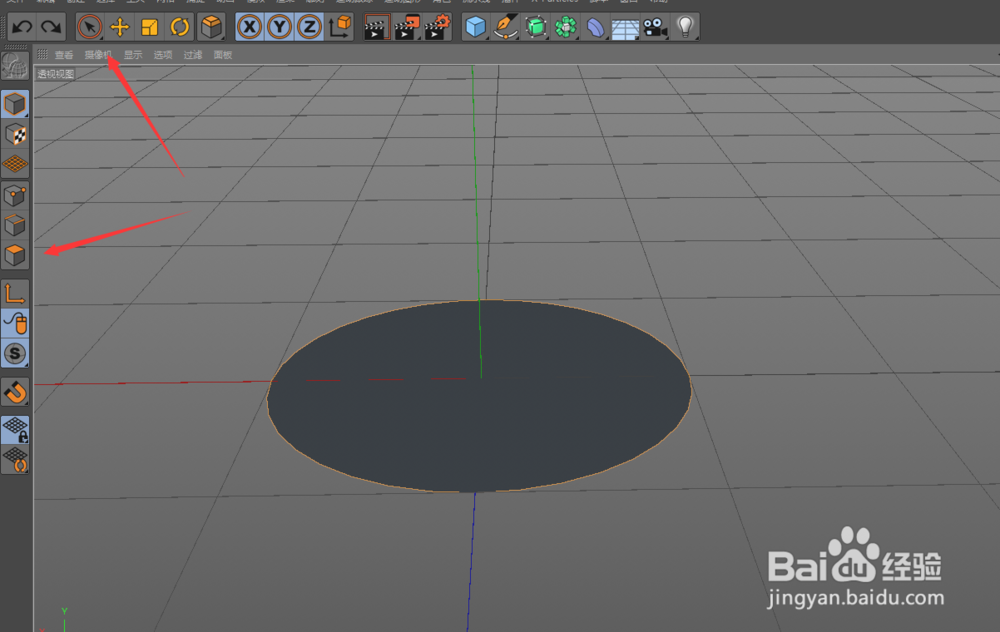Add a camera object
The image size is (1000, 632).
tap(655, 27)
